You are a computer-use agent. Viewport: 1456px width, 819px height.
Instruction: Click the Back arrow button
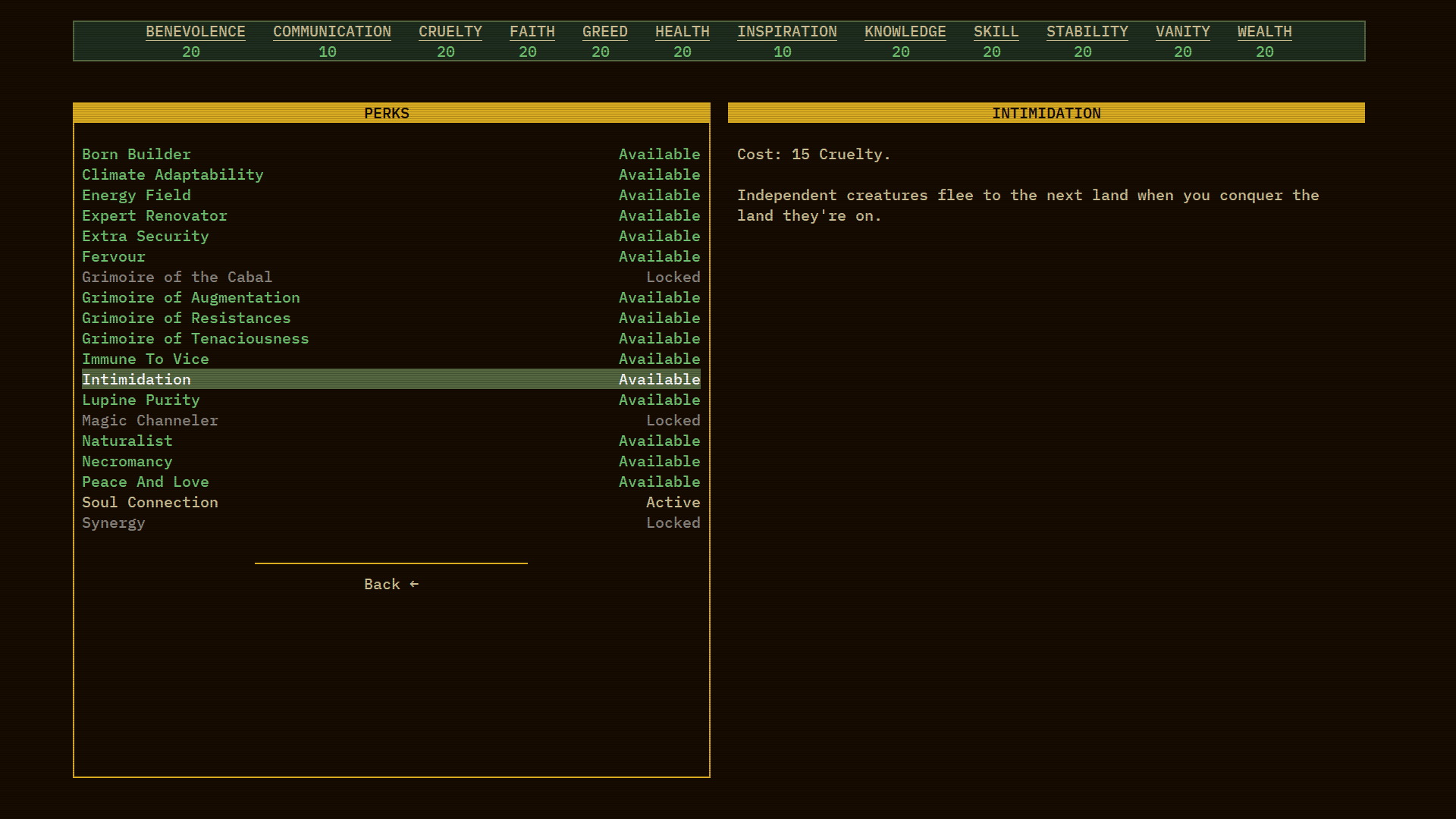tap(391, 584)
